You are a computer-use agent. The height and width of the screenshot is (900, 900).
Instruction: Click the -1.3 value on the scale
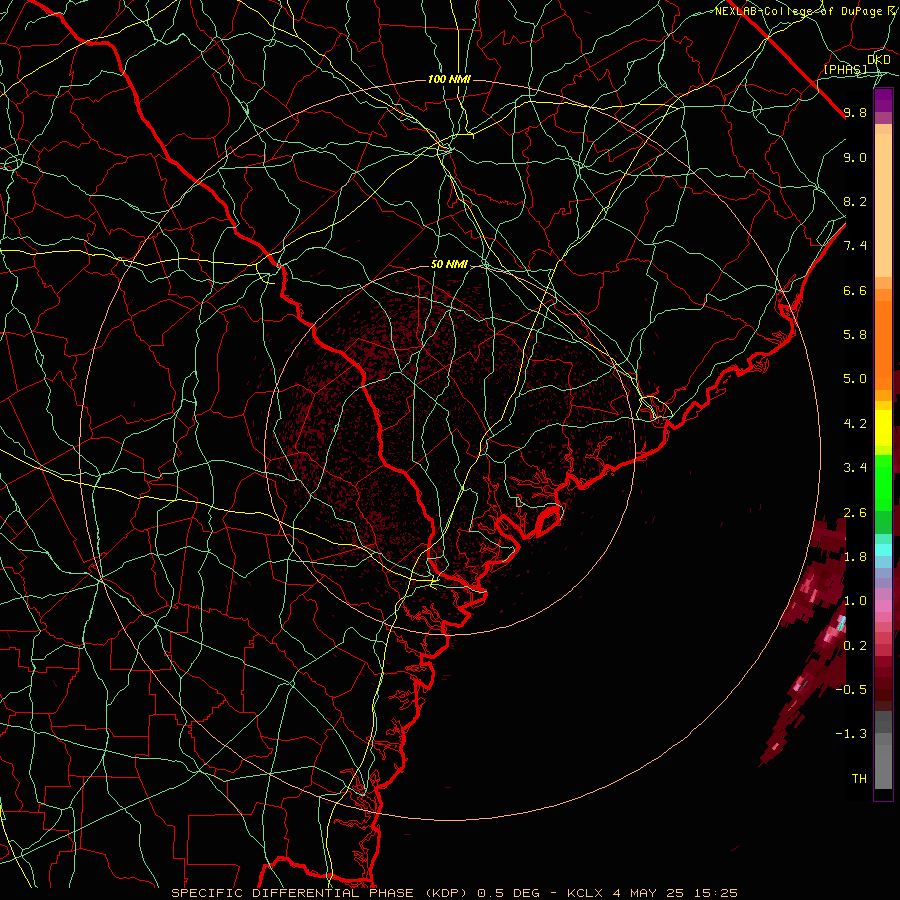851,734
